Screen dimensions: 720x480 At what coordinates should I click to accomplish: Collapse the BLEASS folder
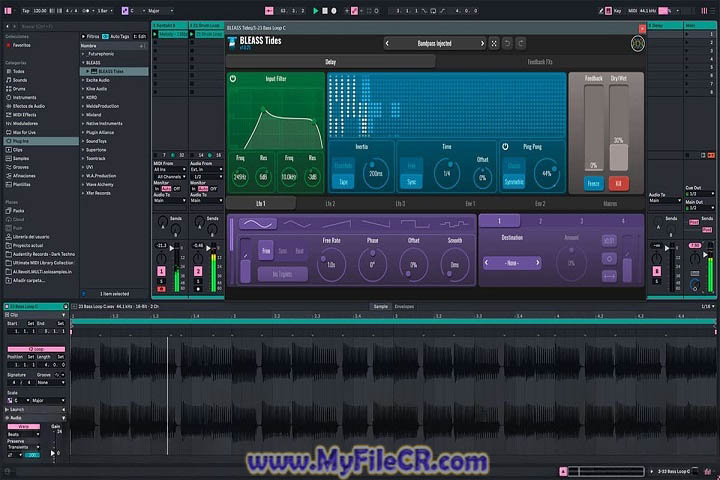[83, 62]
